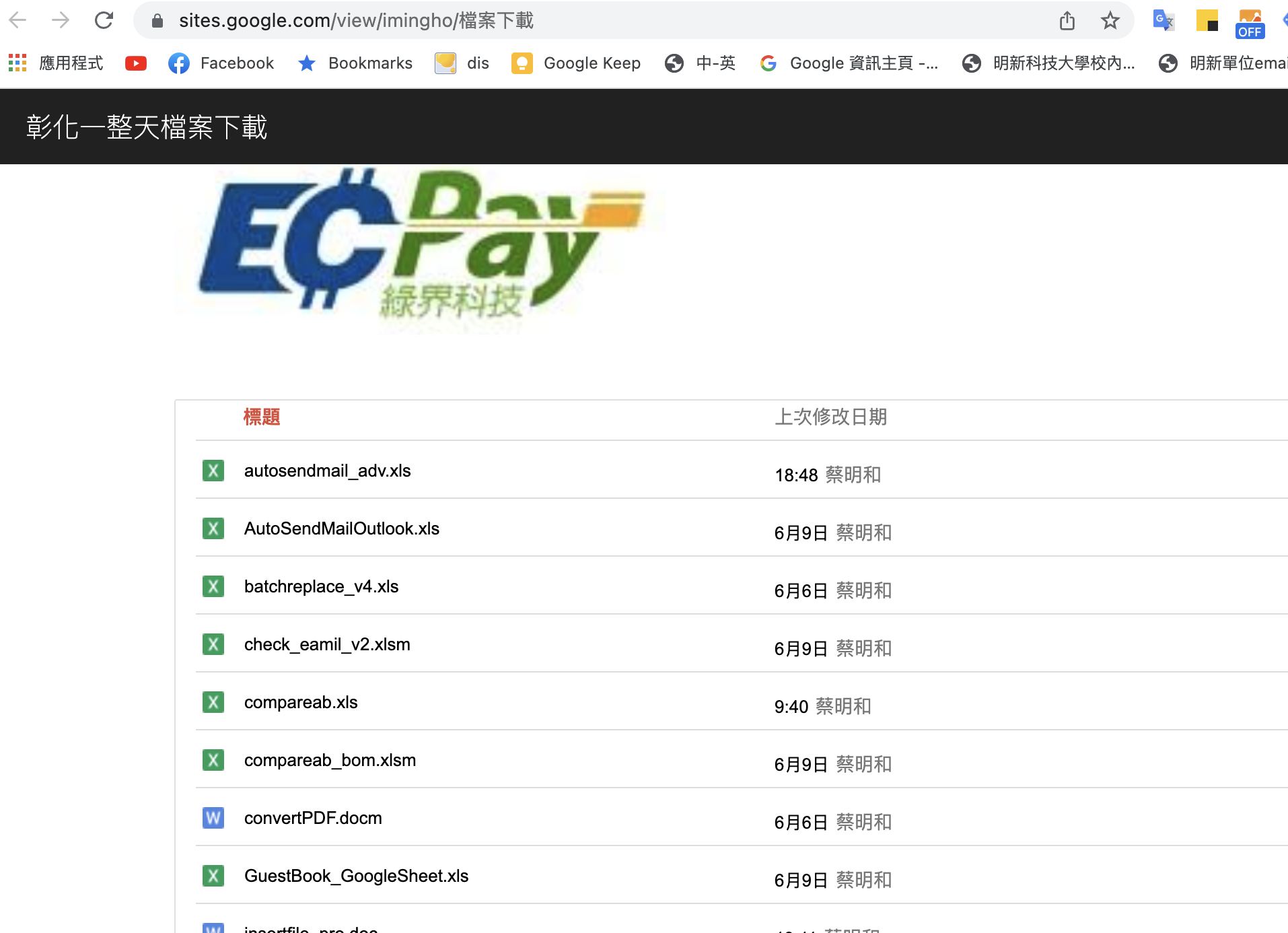Open YouTube bookmark

[x=136, y=63]
